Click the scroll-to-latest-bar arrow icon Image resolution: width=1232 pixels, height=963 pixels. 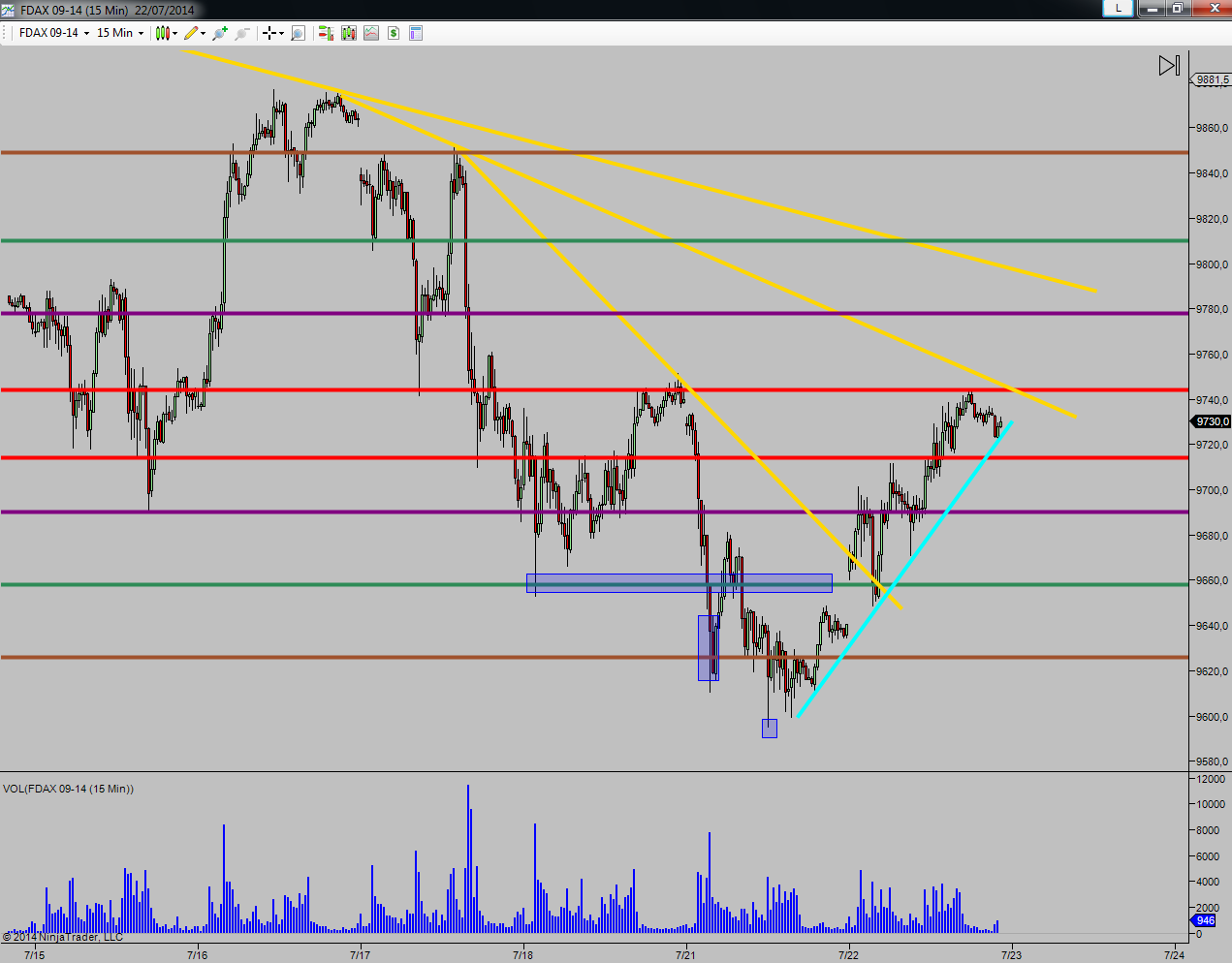click(1169, 66)
